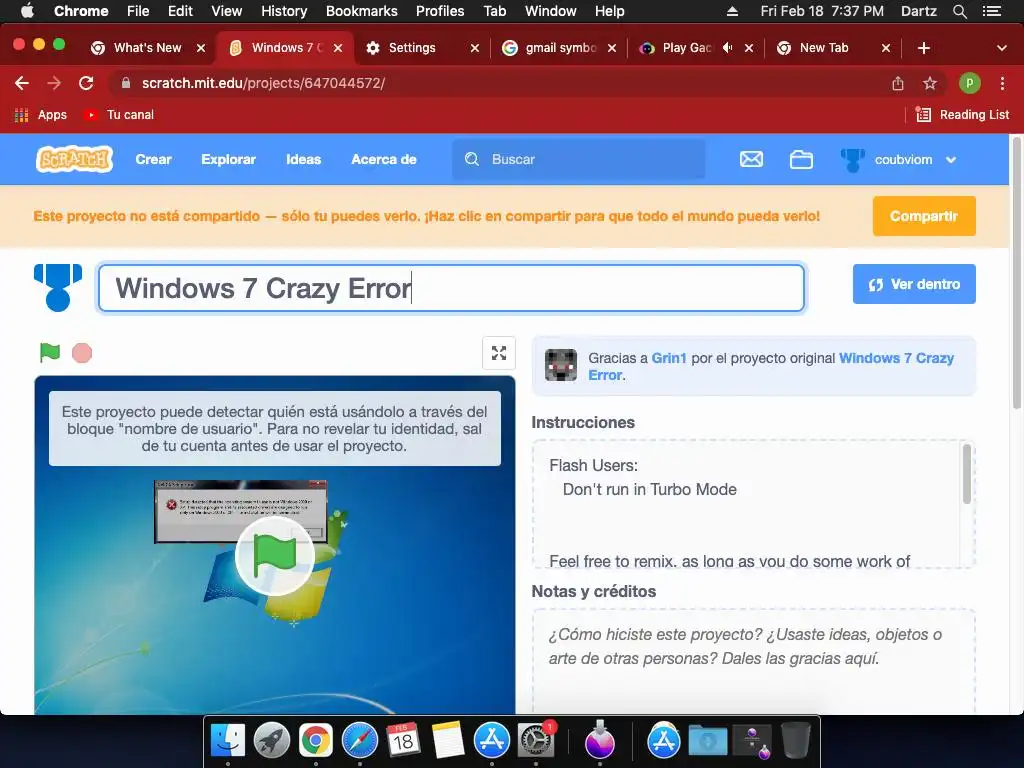Open the Grin1 user link
This screenshot has width=1024, height=768.
tap(669, 358)
